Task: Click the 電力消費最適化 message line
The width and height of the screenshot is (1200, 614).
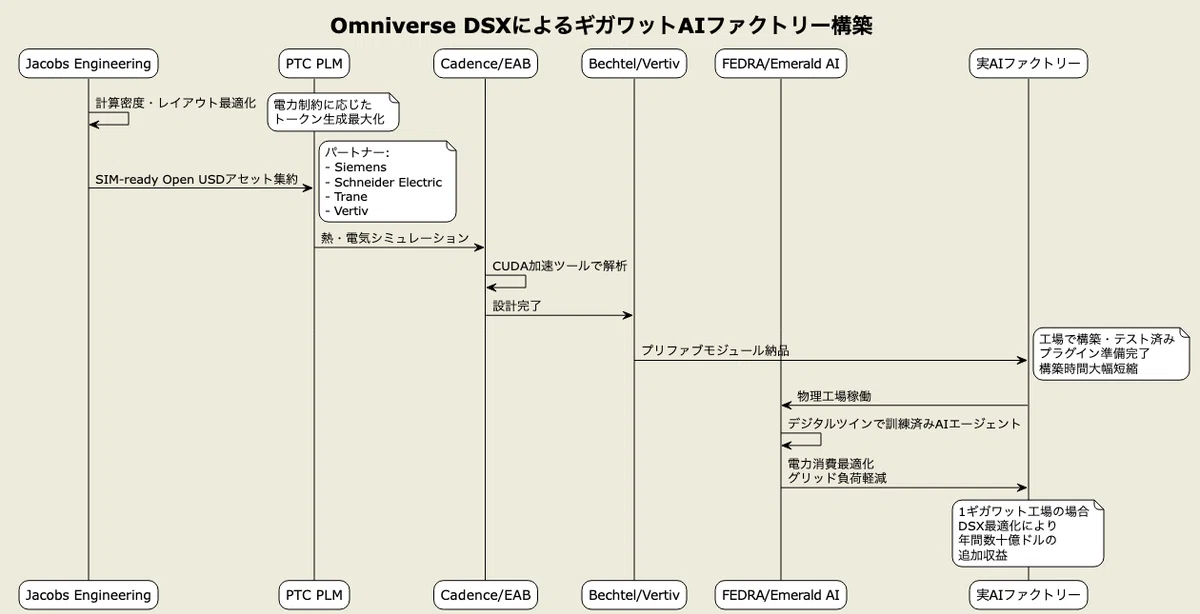Action: [x=831, y=464]
